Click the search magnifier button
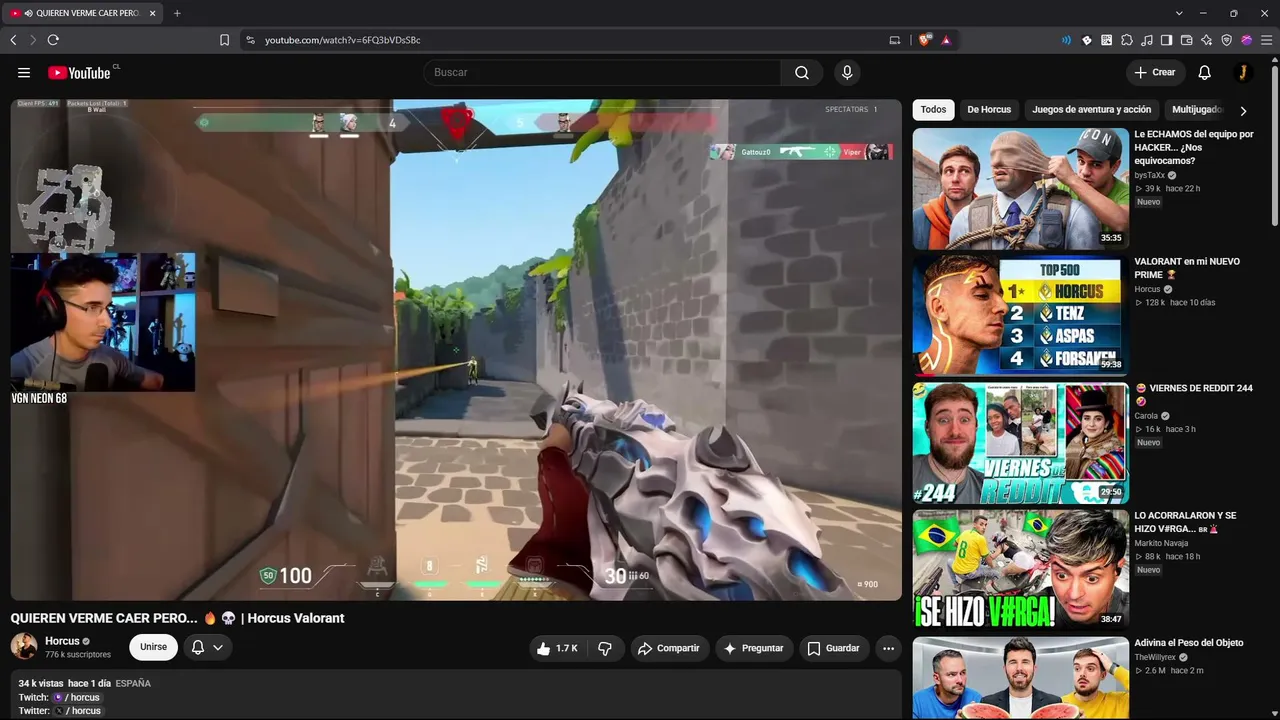The width and height of the screenshot is (1280, 720). coord(802,72)
